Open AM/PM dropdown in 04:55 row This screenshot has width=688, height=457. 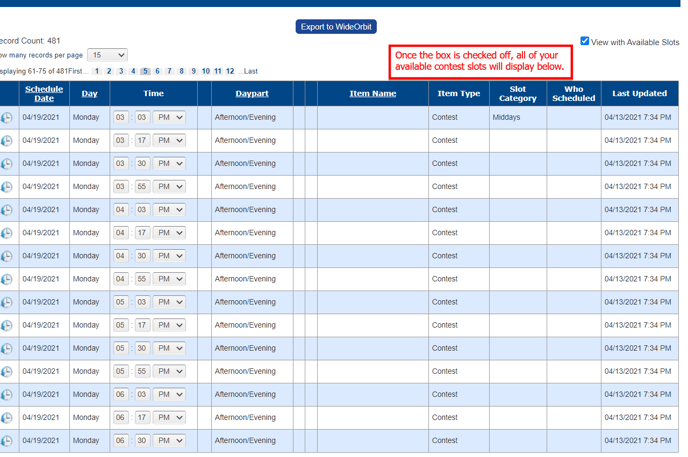pos(169,279)
